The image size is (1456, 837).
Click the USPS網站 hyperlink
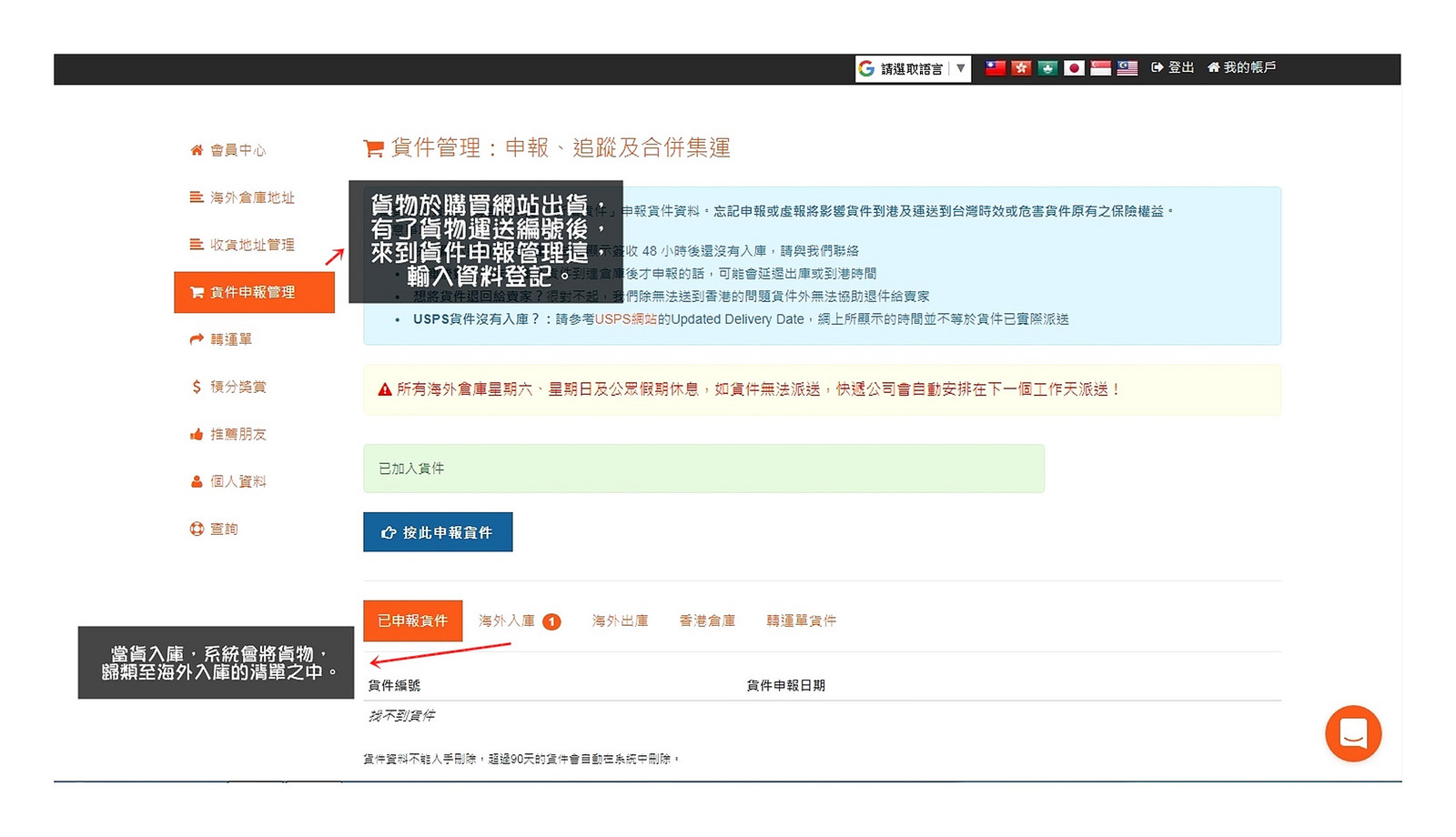pyautogui.click(x=625, y=319)
